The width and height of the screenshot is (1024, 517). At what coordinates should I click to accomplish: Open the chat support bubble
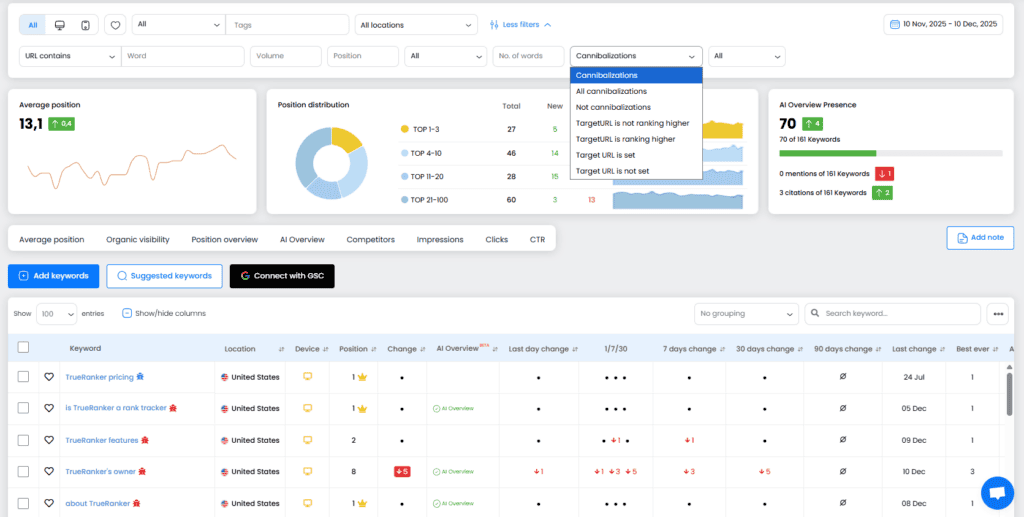click(x=996, y=492)
